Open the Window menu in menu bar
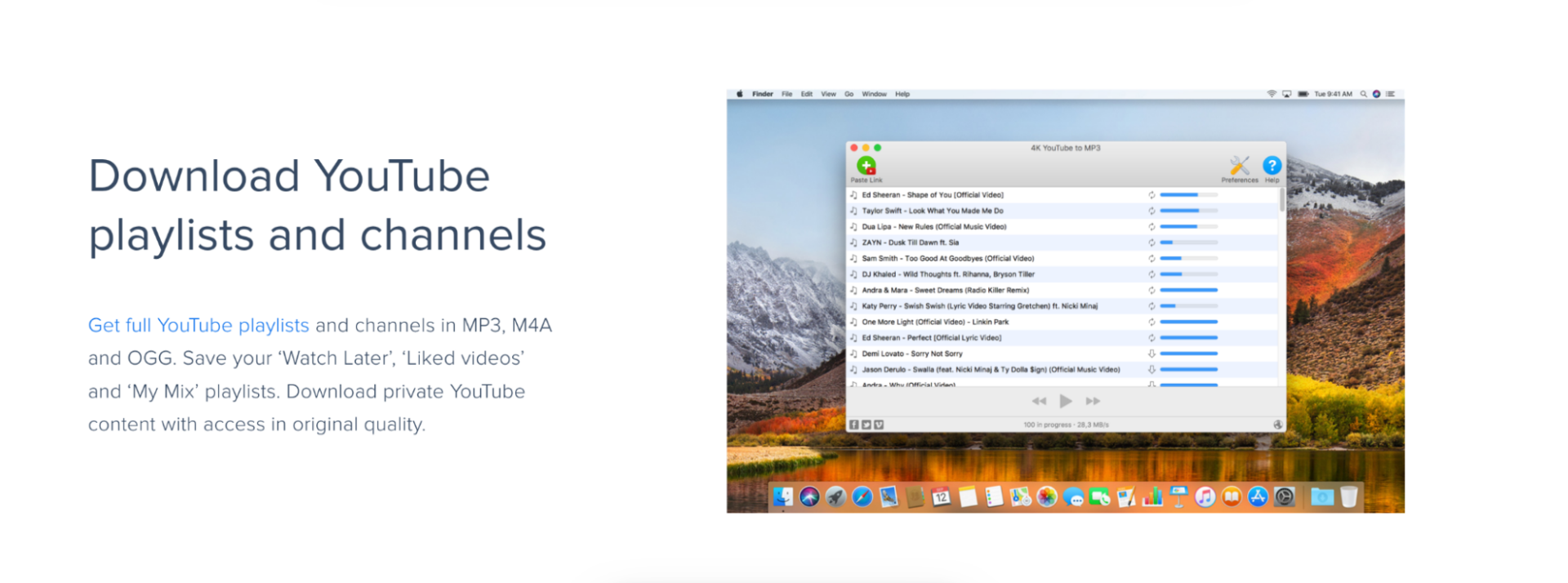Image resolution: width=1568 pixels, height=583 pixels. (x=874, y=94)
